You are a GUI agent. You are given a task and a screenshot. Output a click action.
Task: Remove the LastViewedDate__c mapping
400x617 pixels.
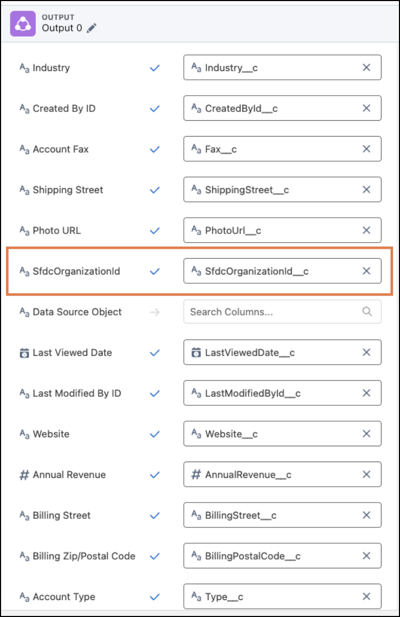(366, 353)
